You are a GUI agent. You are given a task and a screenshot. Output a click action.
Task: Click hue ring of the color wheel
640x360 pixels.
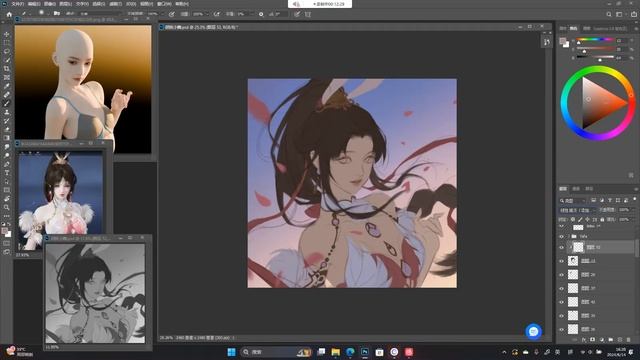[599, 70]
